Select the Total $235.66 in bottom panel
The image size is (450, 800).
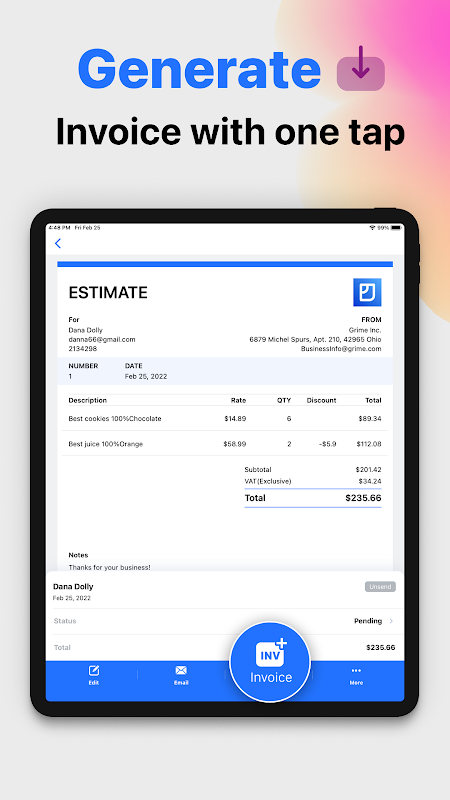[381, 647]
